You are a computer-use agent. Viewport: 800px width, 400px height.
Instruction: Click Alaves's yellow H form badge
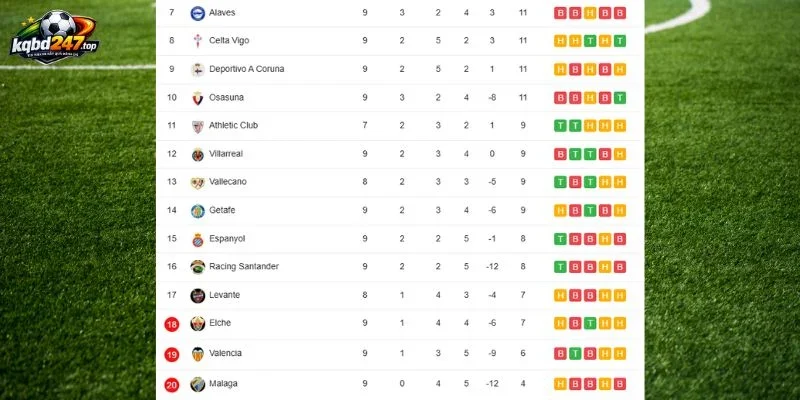point(590,13)
